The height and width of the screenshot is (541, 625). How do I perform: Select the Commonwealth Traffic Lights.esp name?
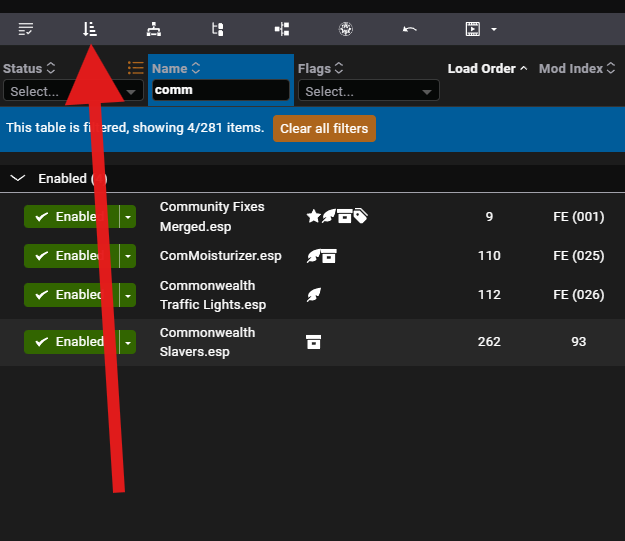pos(213,295)
